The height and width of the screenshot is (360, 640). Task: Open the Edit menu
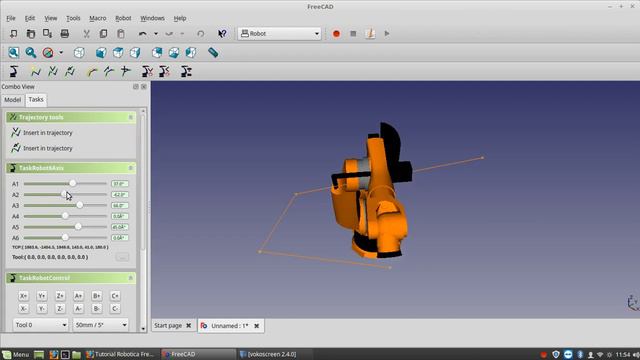tap(30, 18)
